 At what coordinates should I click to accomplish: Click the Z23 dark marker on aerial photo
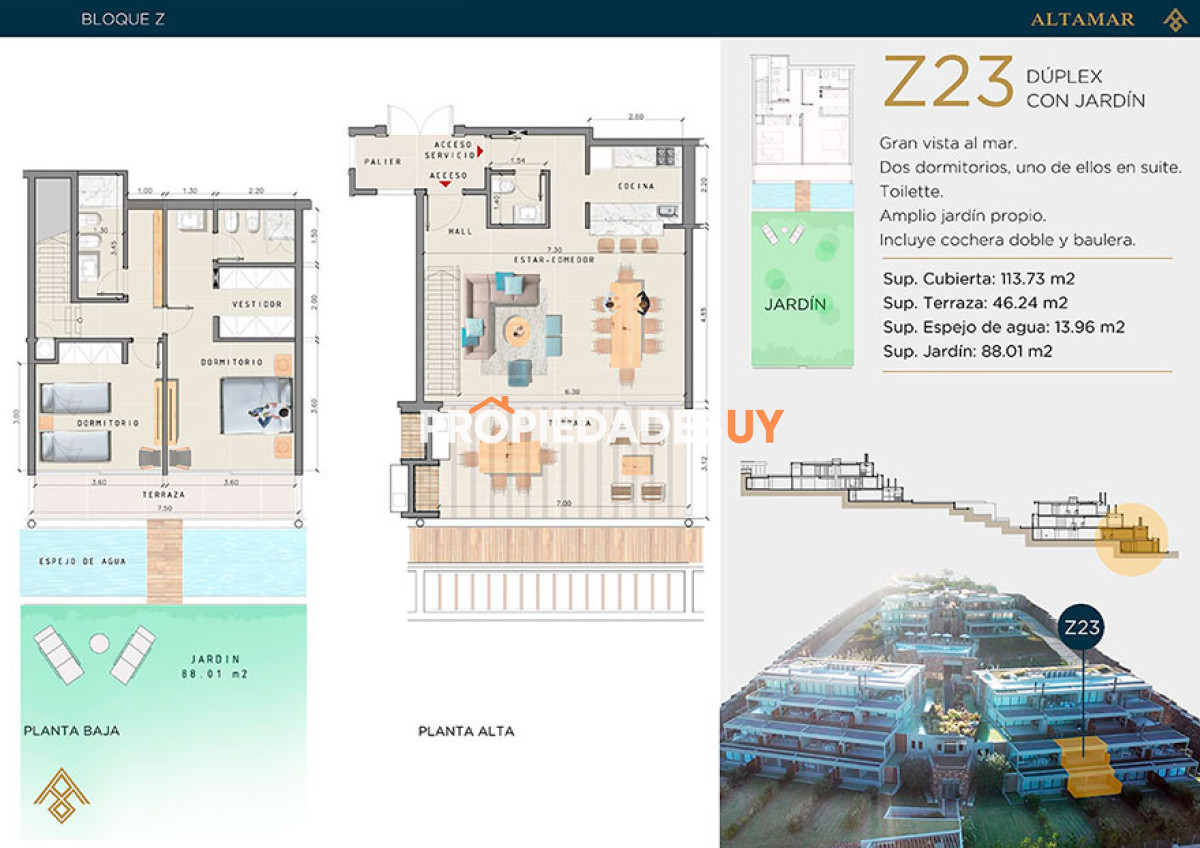1082,628
